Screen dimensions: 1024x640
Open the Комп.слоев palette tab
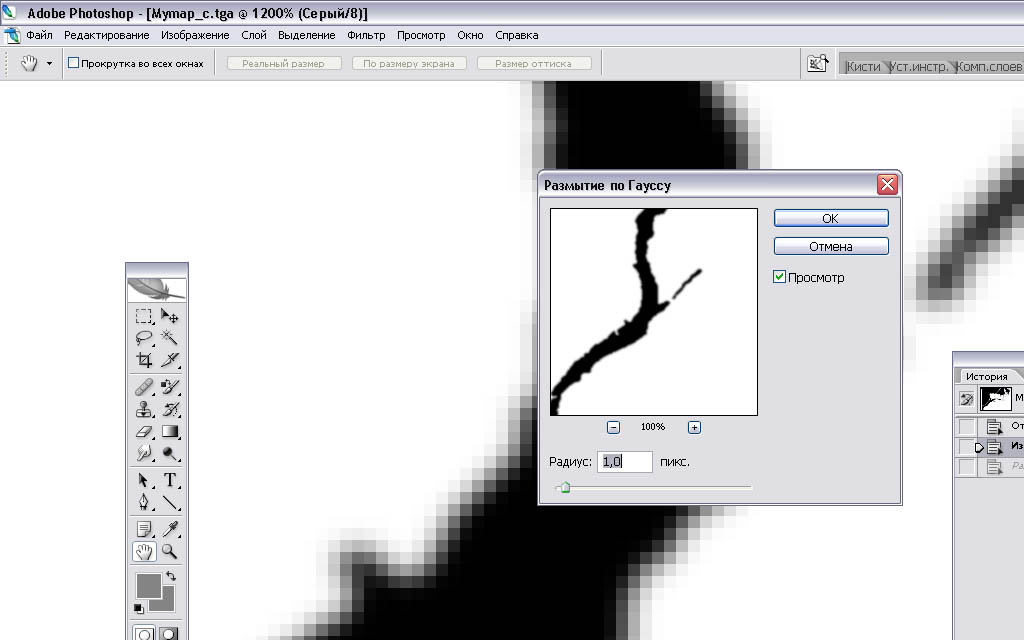[x=989, y=67]
